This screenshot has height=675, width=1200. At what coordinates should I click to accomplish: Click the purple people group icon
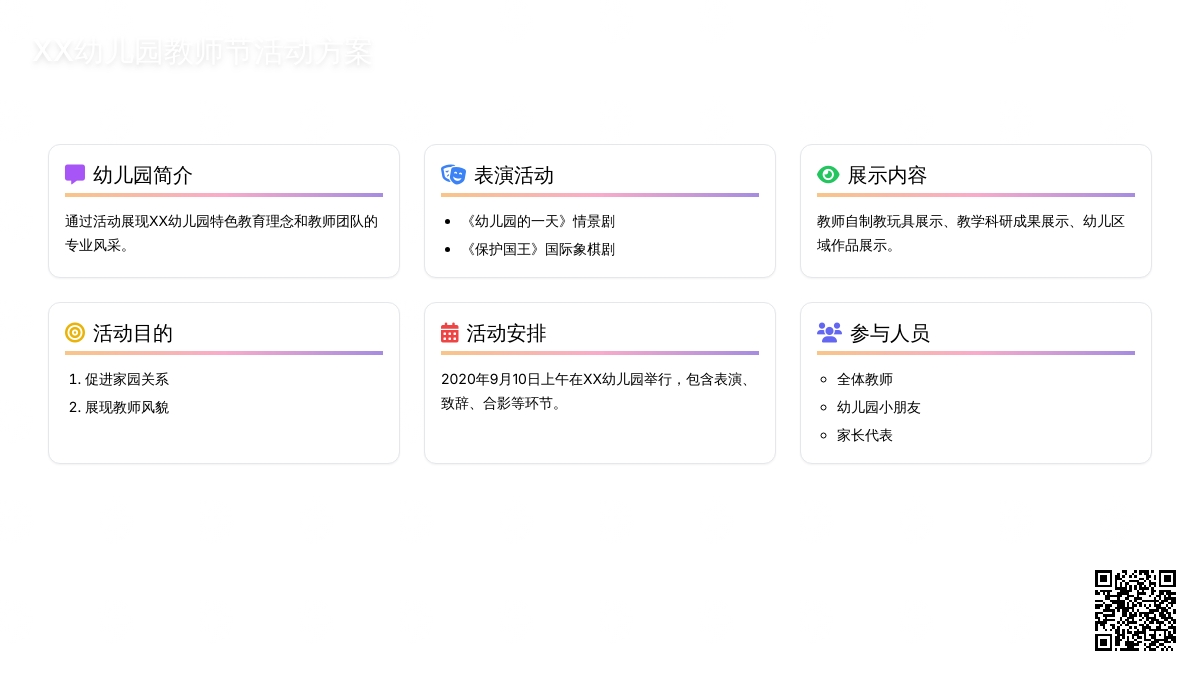click(x=829, y=333)
